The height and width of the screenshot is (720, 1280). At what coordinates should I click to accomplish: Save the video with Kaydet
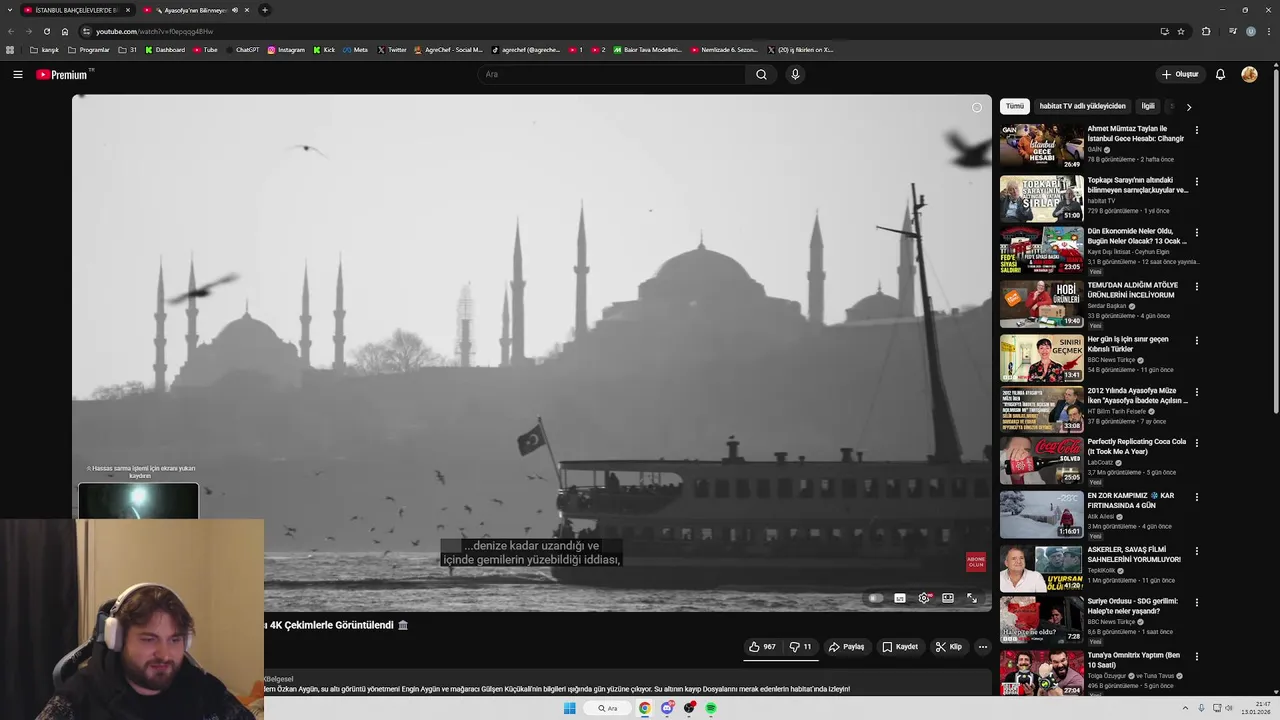tap(899, 647)
